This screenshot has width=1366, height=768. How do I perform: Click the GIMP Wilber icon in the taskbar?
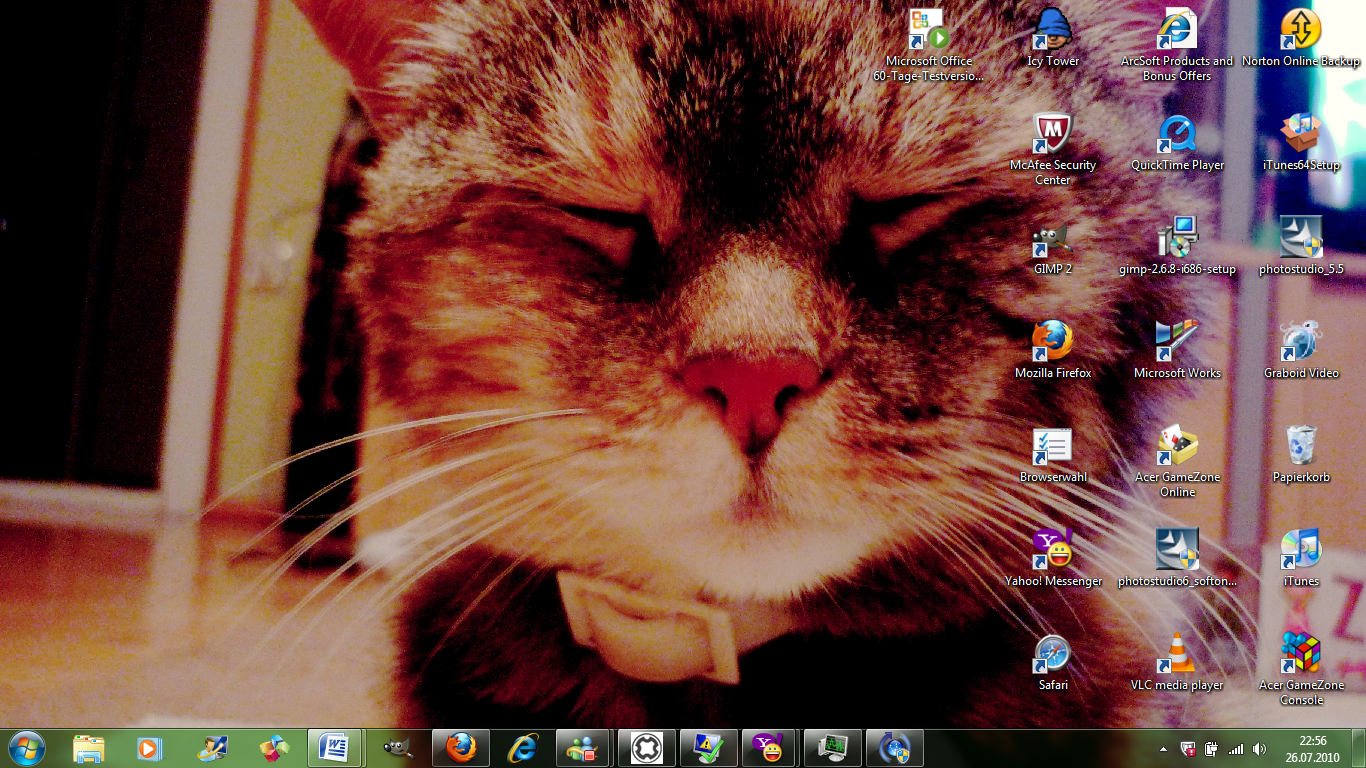pos(397,748)
